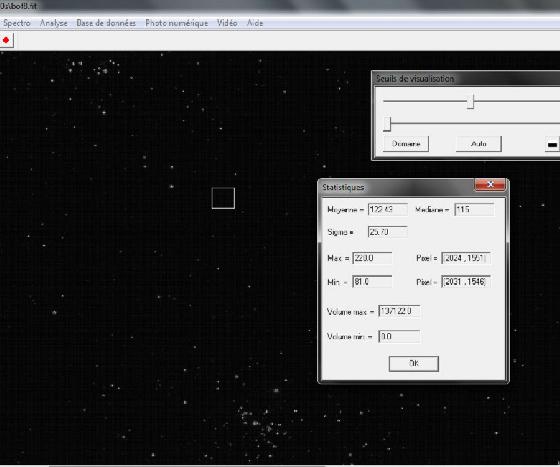
Task: Click the Volume max field
Action: click(x=399, y=311)
